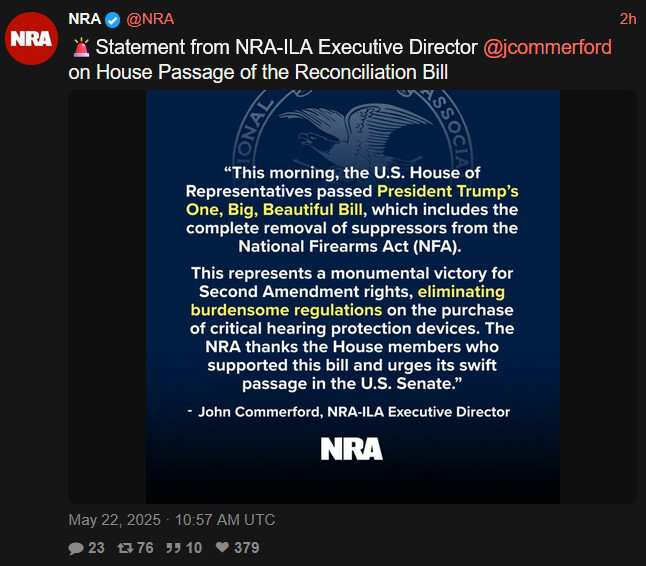Click the 10 quotes count
The width and height of the screenshot is (646, 566).
point(194,548)
